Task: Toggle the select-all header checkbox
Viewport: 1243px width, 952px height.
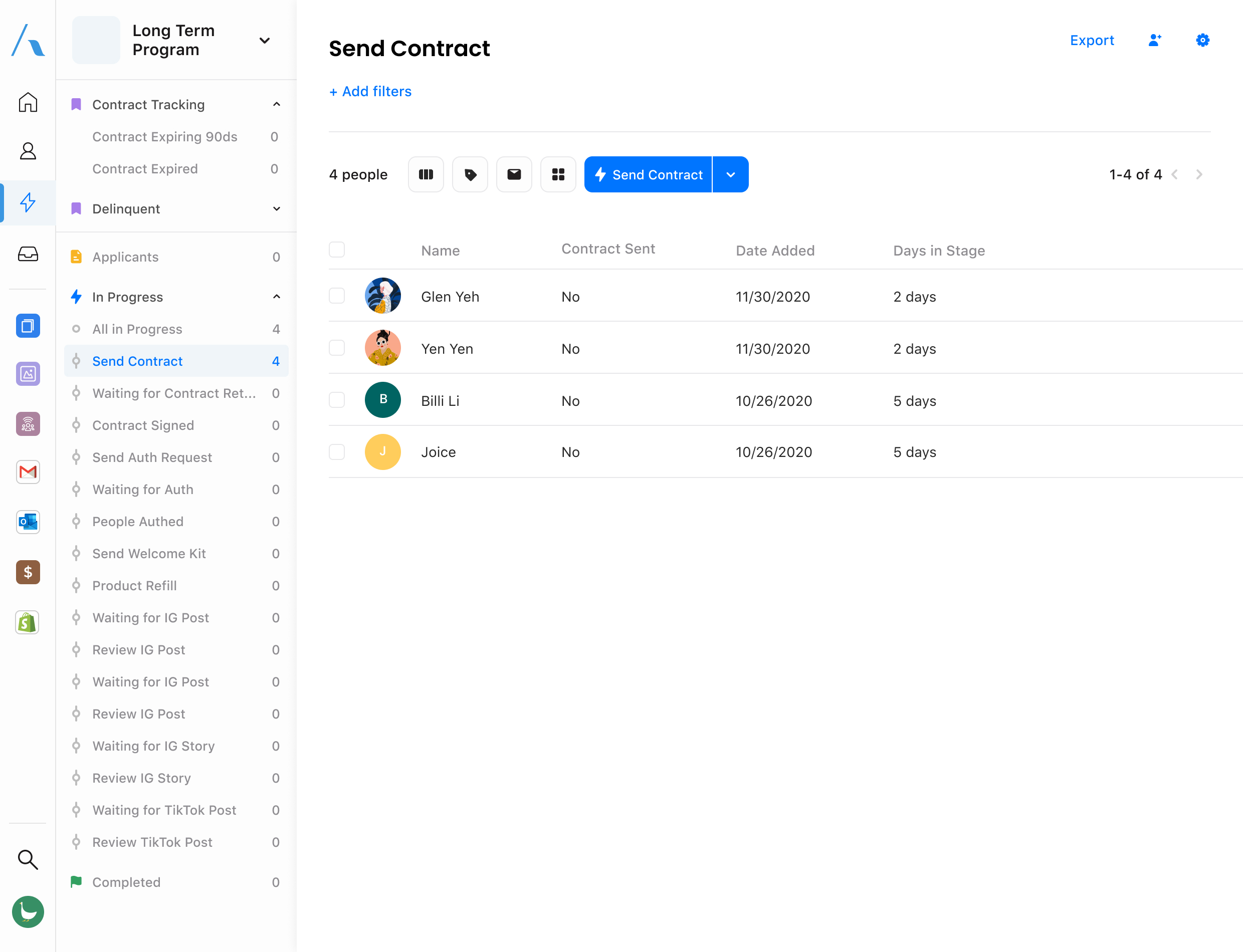Action: (337, 250)
